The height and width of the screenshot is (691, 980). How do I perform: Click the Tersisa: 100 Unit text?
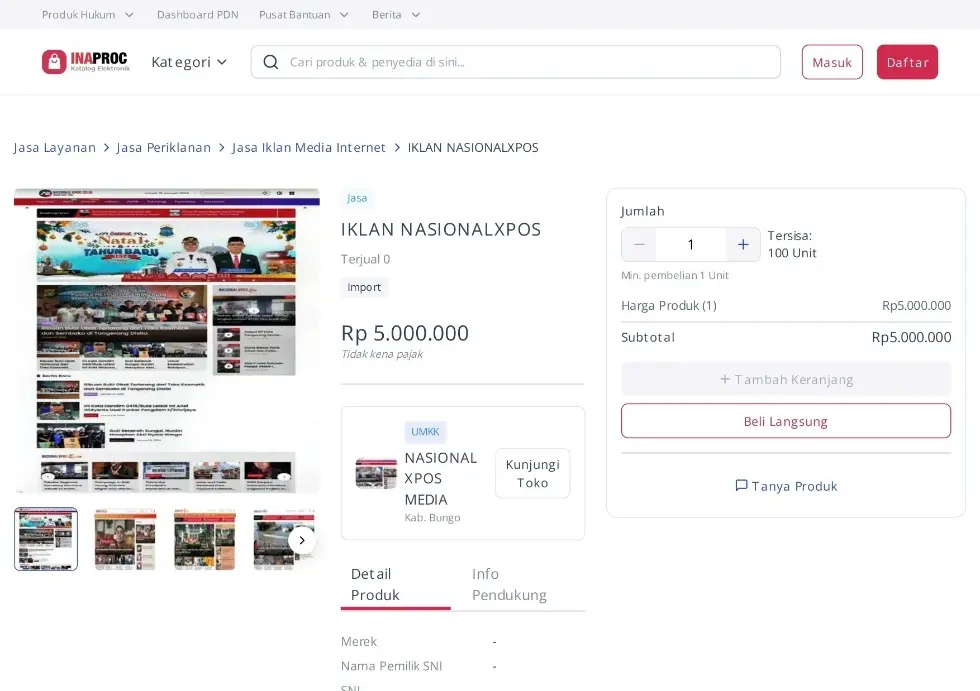click(792, 244)
